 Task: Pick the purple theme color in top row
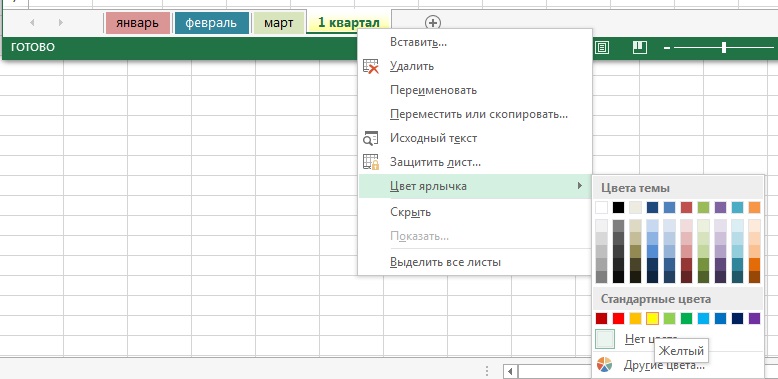click(720, 207)
